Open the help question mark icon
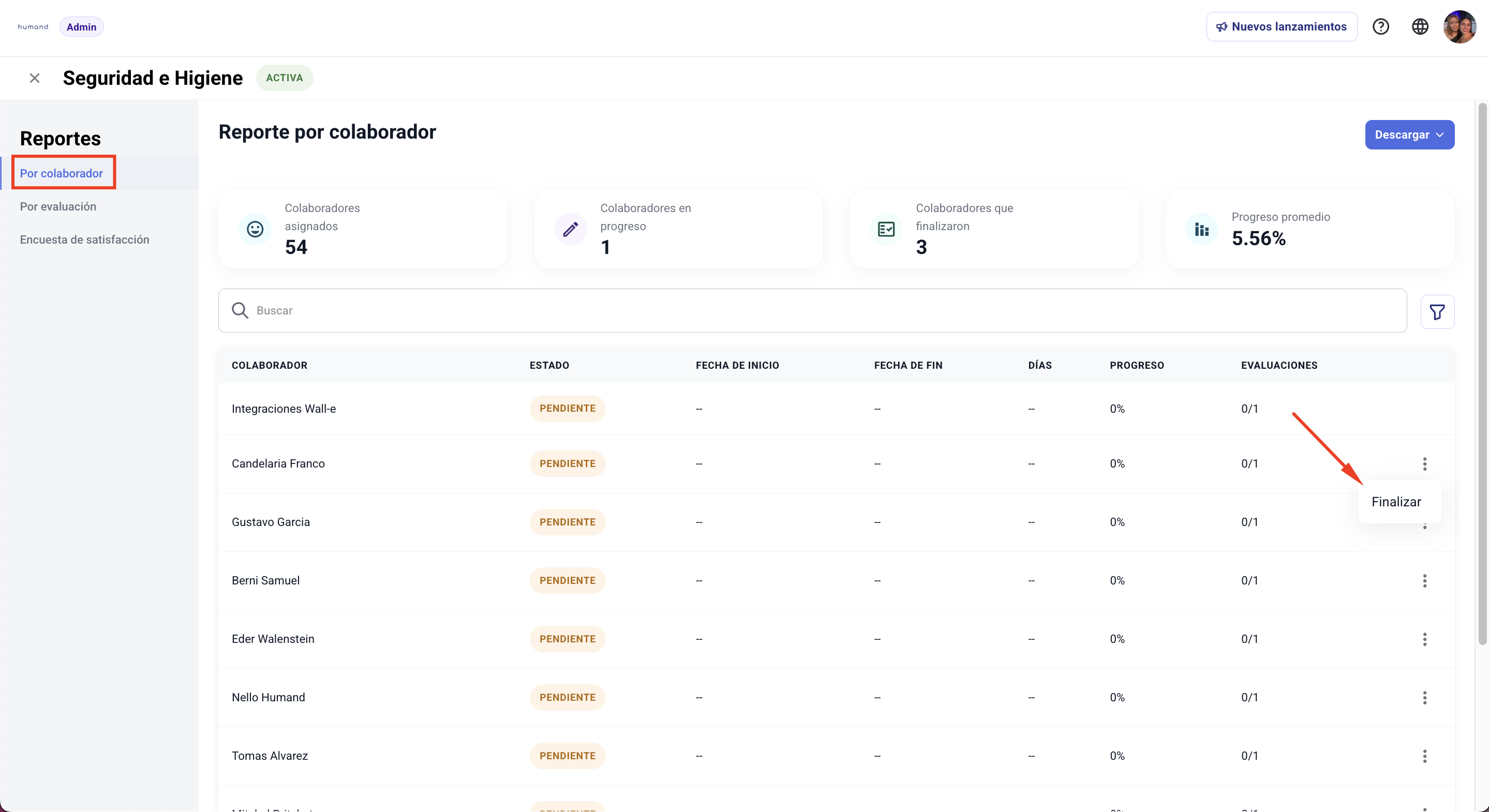This screenshot has width=1489, height=812. 1380,26
